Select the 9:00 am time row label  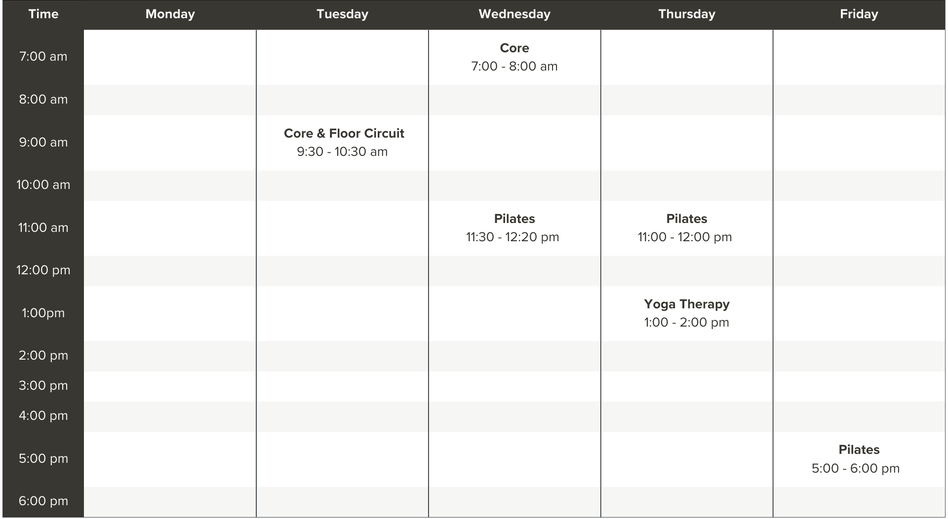pos(43,142)
